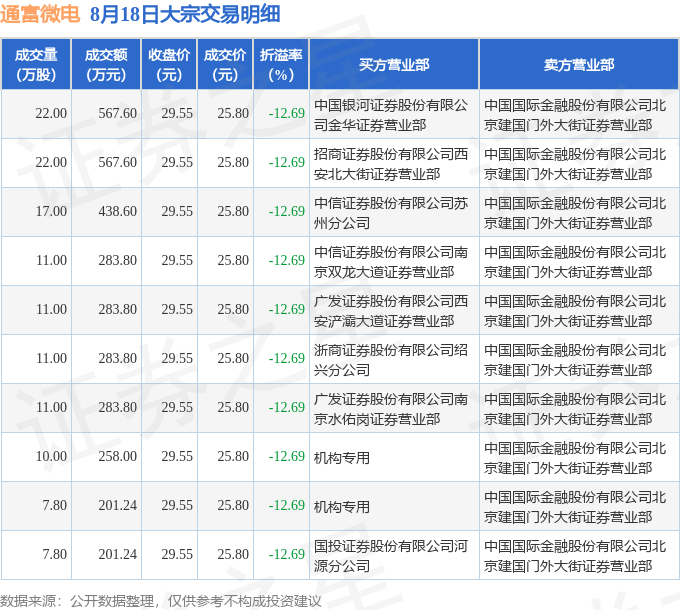Click deal price 25.80 in 10.00 机构专用 row
Viewport: 680px width, 610px height.
233,456
